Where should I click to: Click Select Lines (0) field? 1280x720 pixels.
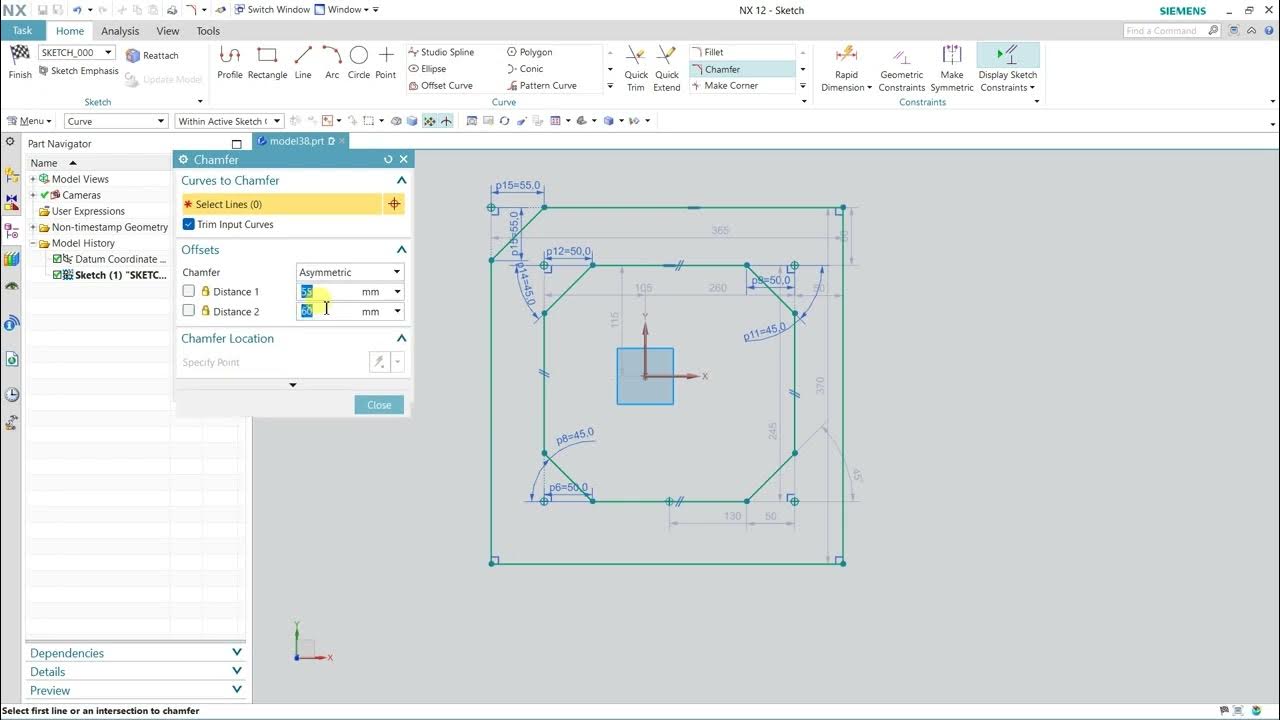[281, 204]
